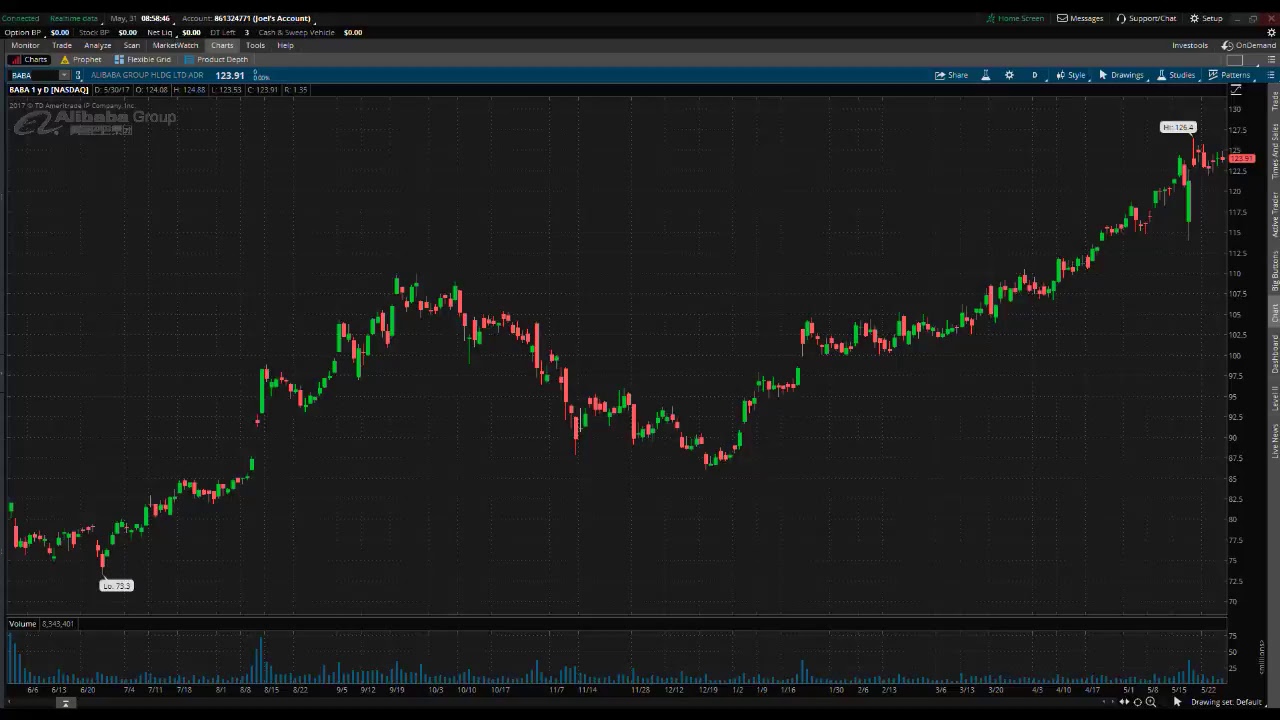This screenshot has width=1280, height=720.
Task: Select the Charts main tab
Action: tap(222, 45)
